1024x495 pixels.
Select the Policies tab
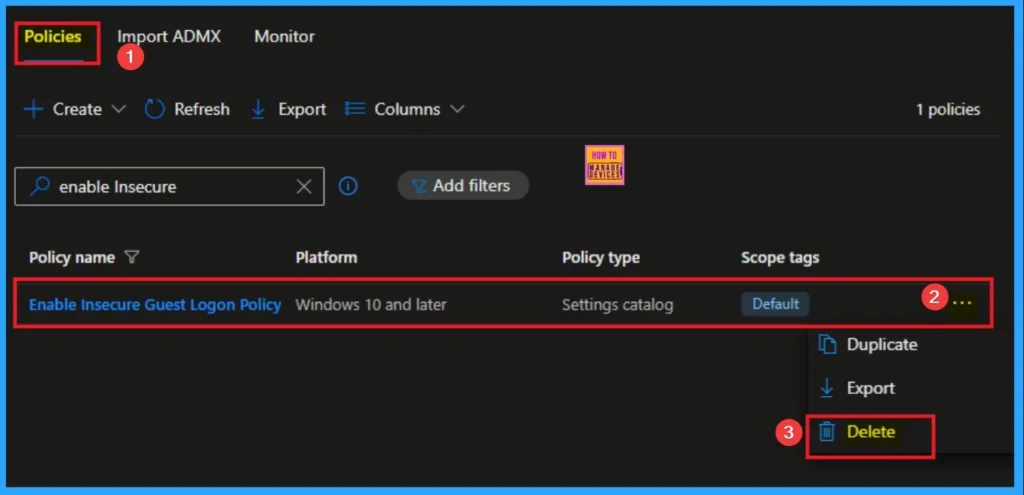[x=53, y=37]
